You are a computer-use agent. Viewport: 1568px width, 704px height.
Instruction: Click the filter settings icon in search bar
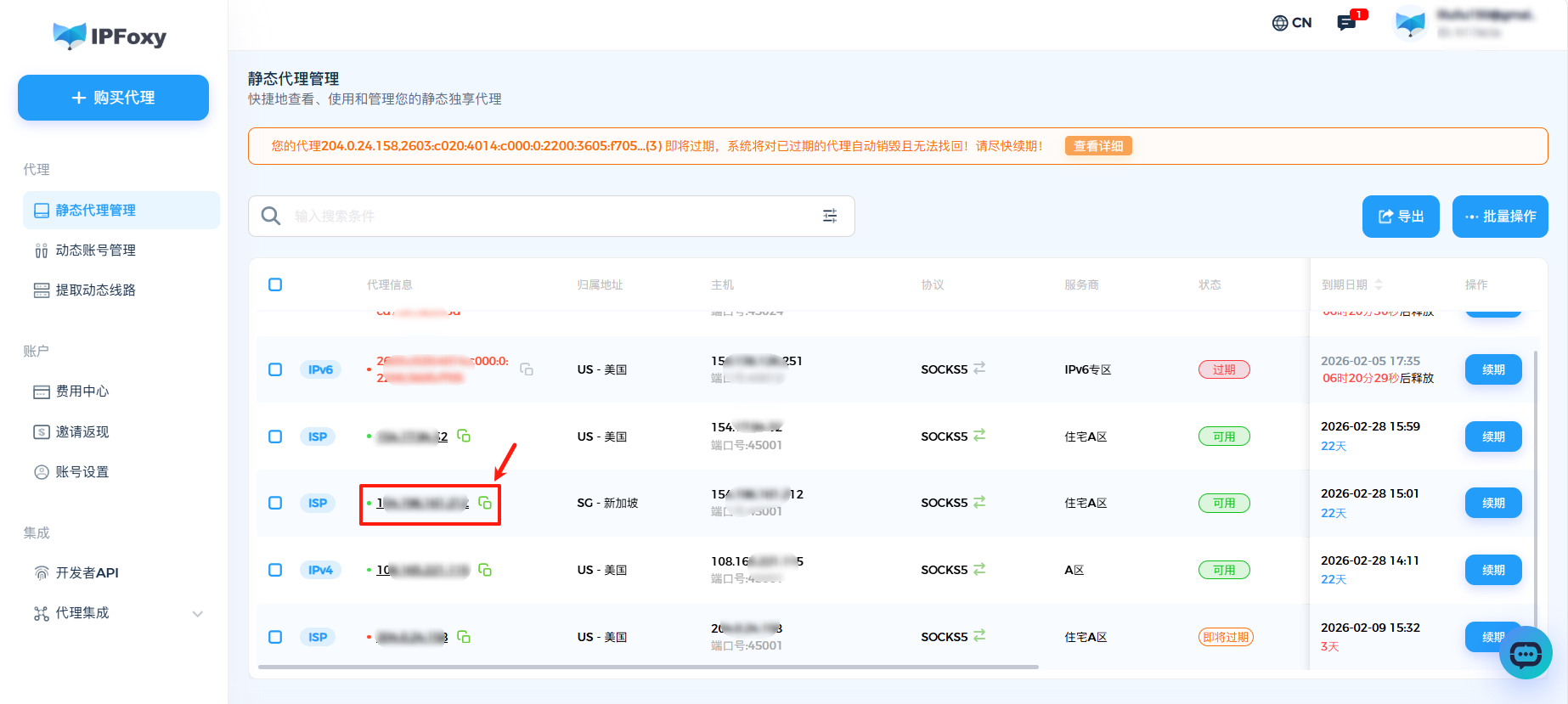tap(830, 216)
